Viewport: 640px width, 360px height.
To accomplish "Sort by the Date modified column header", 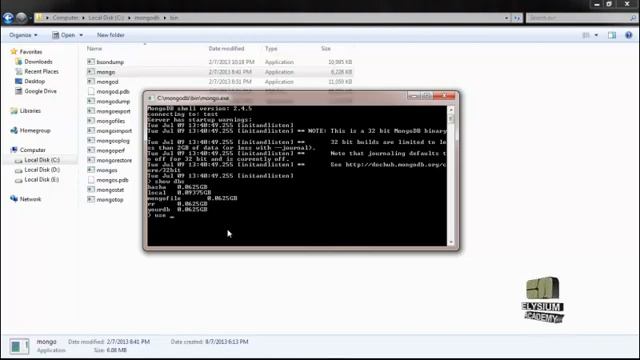I will (x=226, y=49).
